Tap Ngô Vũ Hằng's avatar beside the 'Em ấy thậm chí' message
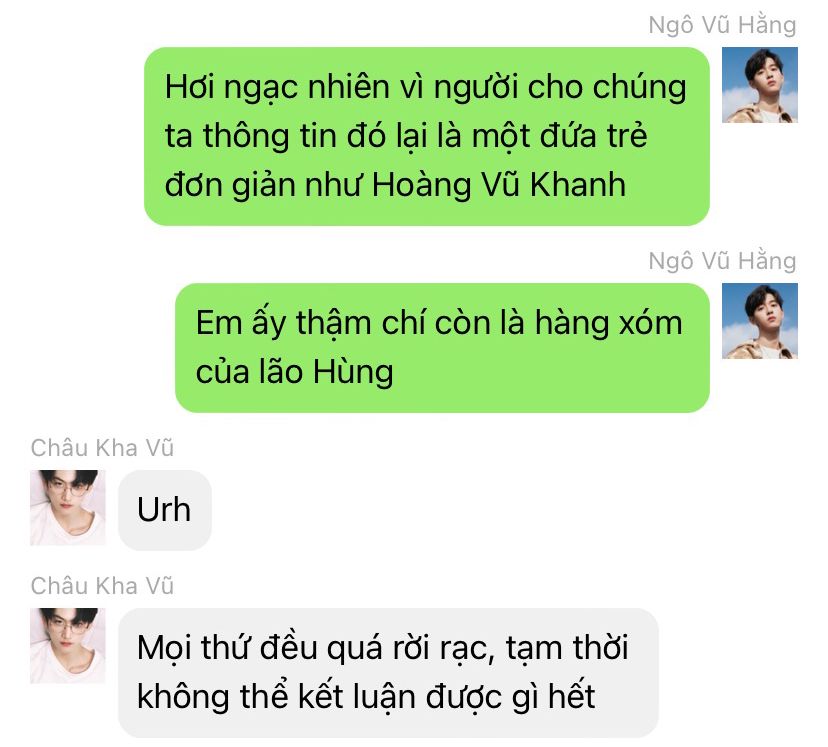This screenshot has width=828, height=747. point(759,321)
